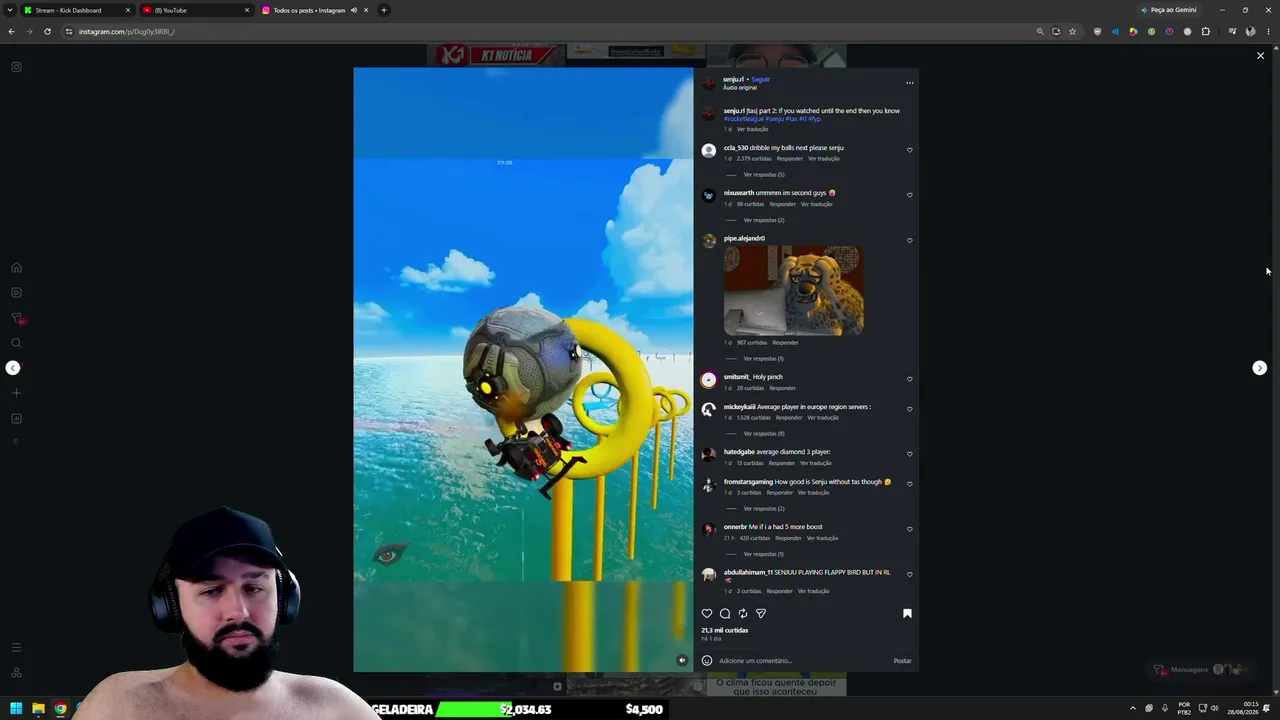The width and height of the screenshot is (1280, 720).
Task: Like onnerbr's comment
Action: [x=909, y=529]
